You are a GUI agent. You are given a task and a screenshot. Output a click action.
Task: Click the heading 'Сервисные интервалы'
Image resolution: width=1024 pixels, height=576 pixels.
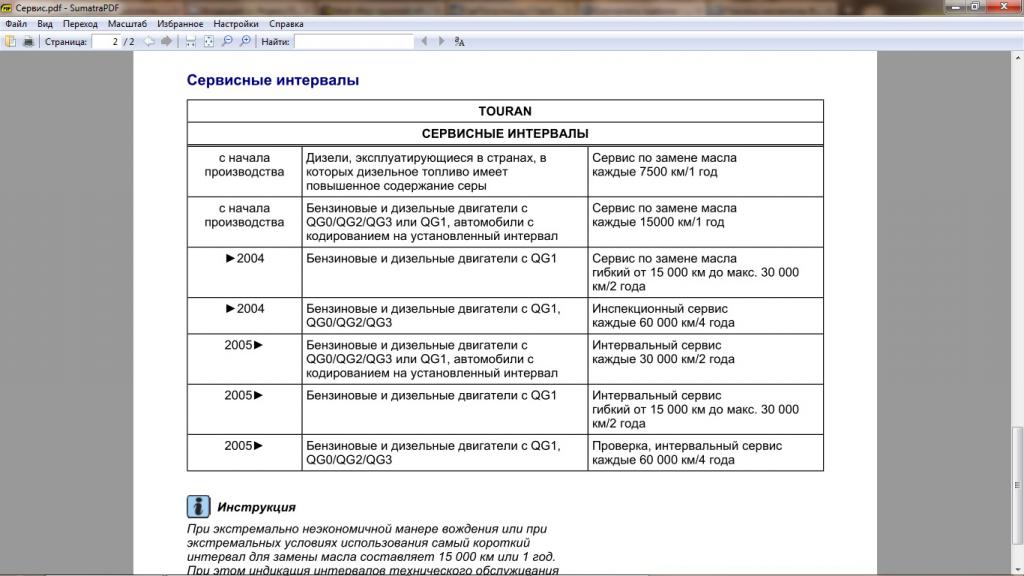(x=273, y=80)
